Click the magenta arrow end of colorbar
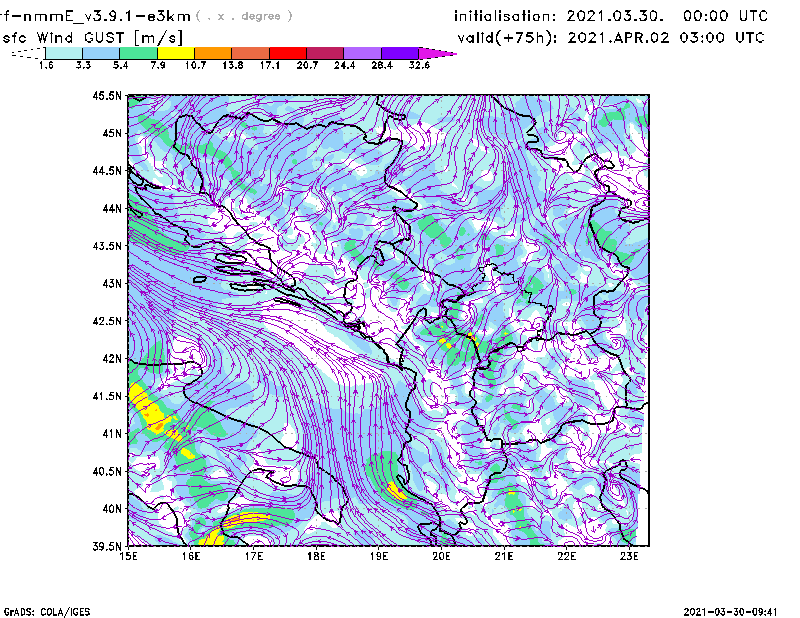 (x=437, y=53)
